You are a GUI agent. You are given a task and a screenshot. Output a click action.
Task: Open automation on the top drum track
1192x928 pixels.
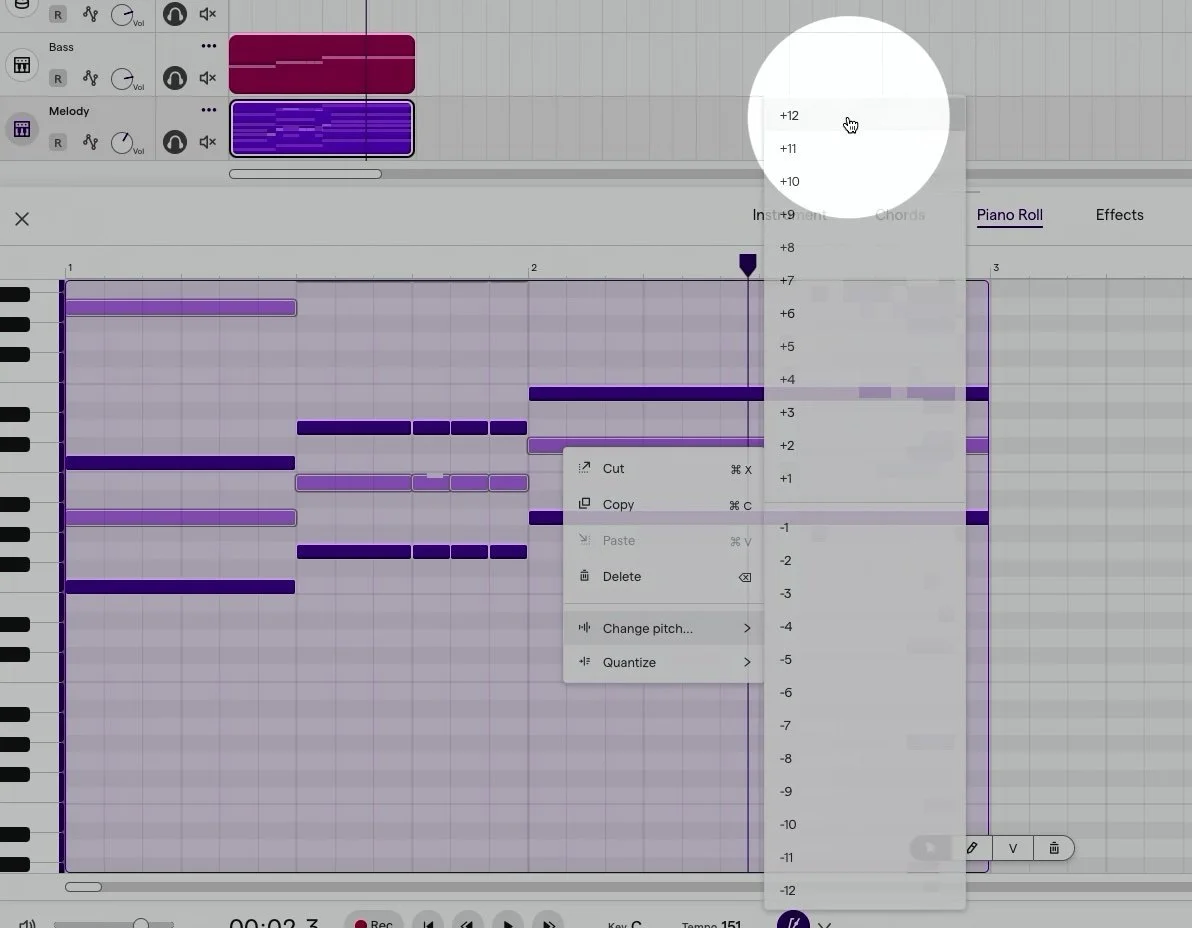[x=90, y=14]
